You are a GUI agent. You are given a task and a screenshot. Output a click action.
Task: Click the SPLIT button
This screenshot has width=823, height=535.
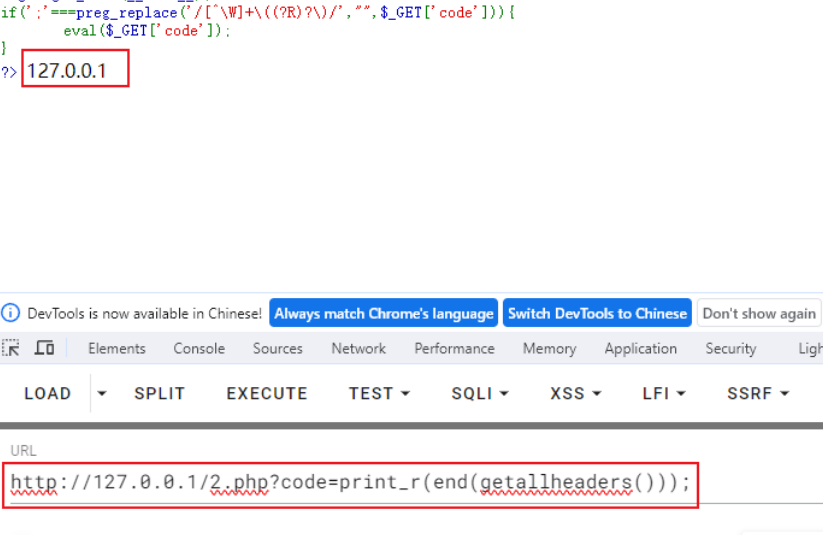[x=160, y=393]
